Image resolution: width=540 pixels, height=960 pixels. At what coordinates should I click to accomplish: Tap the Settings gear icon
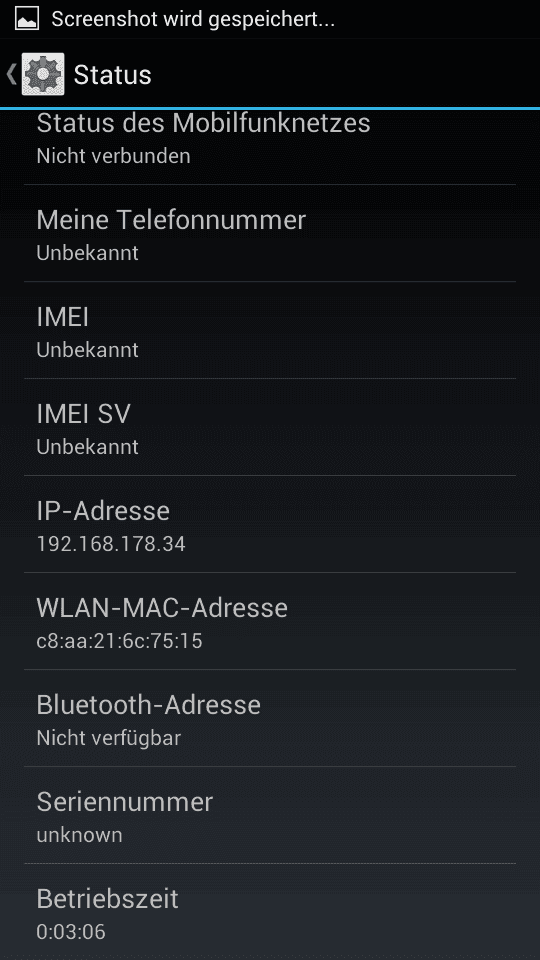click(x=43, y=74)
